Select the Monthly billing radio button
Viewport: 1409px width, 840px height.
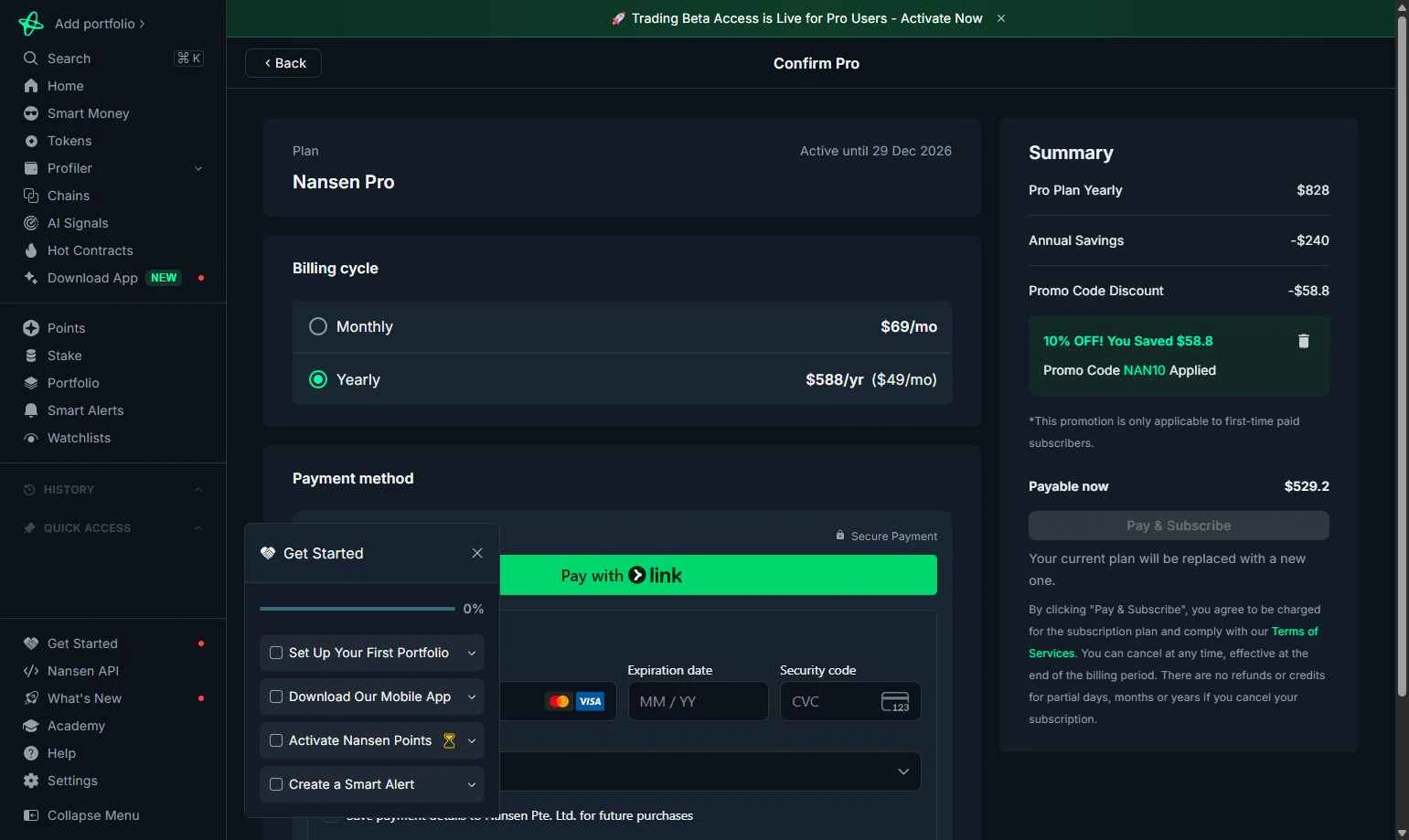318,326
